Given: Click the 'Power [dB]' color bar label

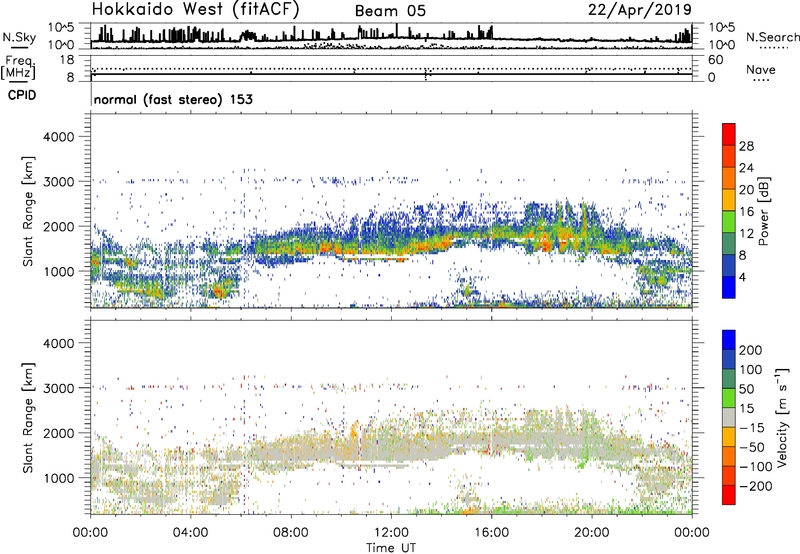Looking at the screenshot, I should [763, 212].
